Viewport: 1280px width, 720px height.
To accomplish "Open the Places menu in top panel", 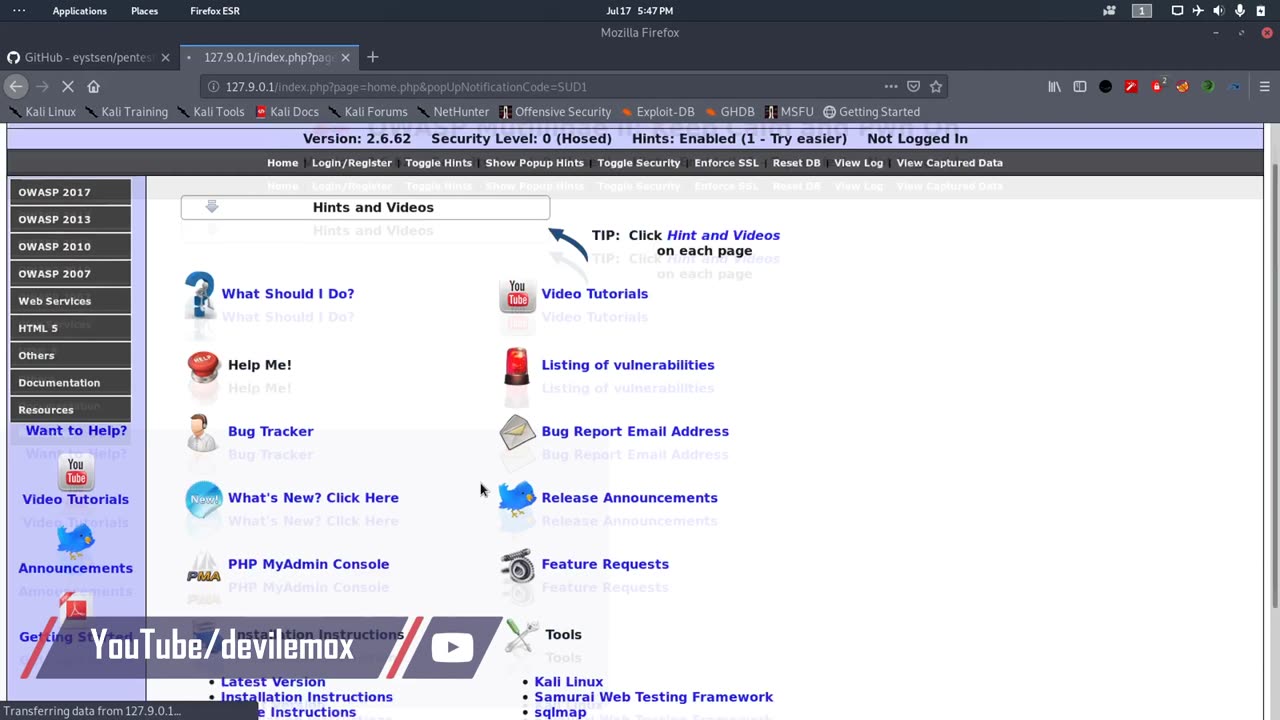I will coord(144,11).
